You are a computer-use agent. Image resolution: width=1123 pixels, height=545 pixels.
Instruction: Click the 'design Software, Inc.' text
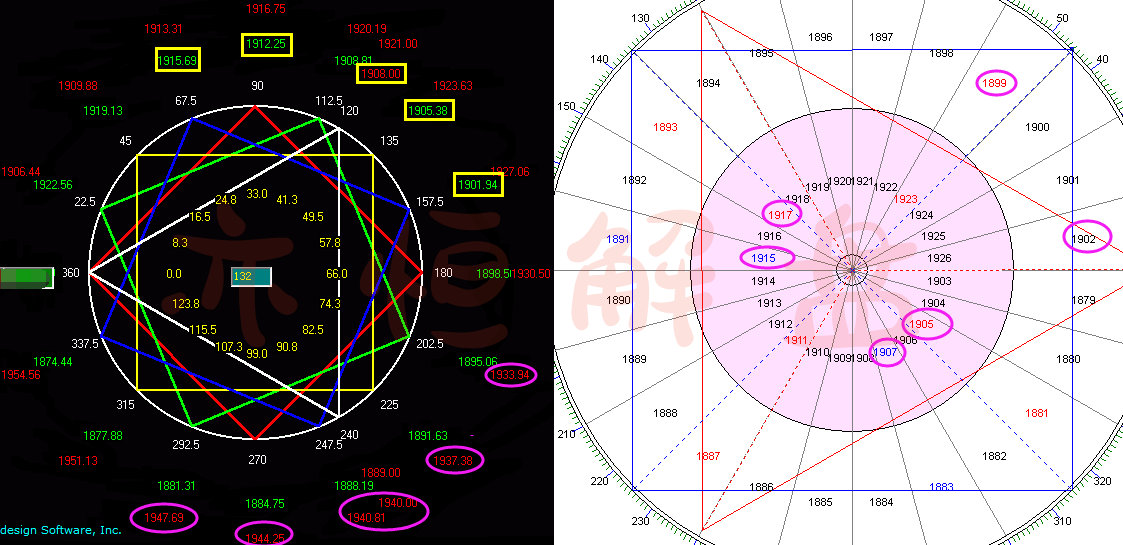point(61,530)
